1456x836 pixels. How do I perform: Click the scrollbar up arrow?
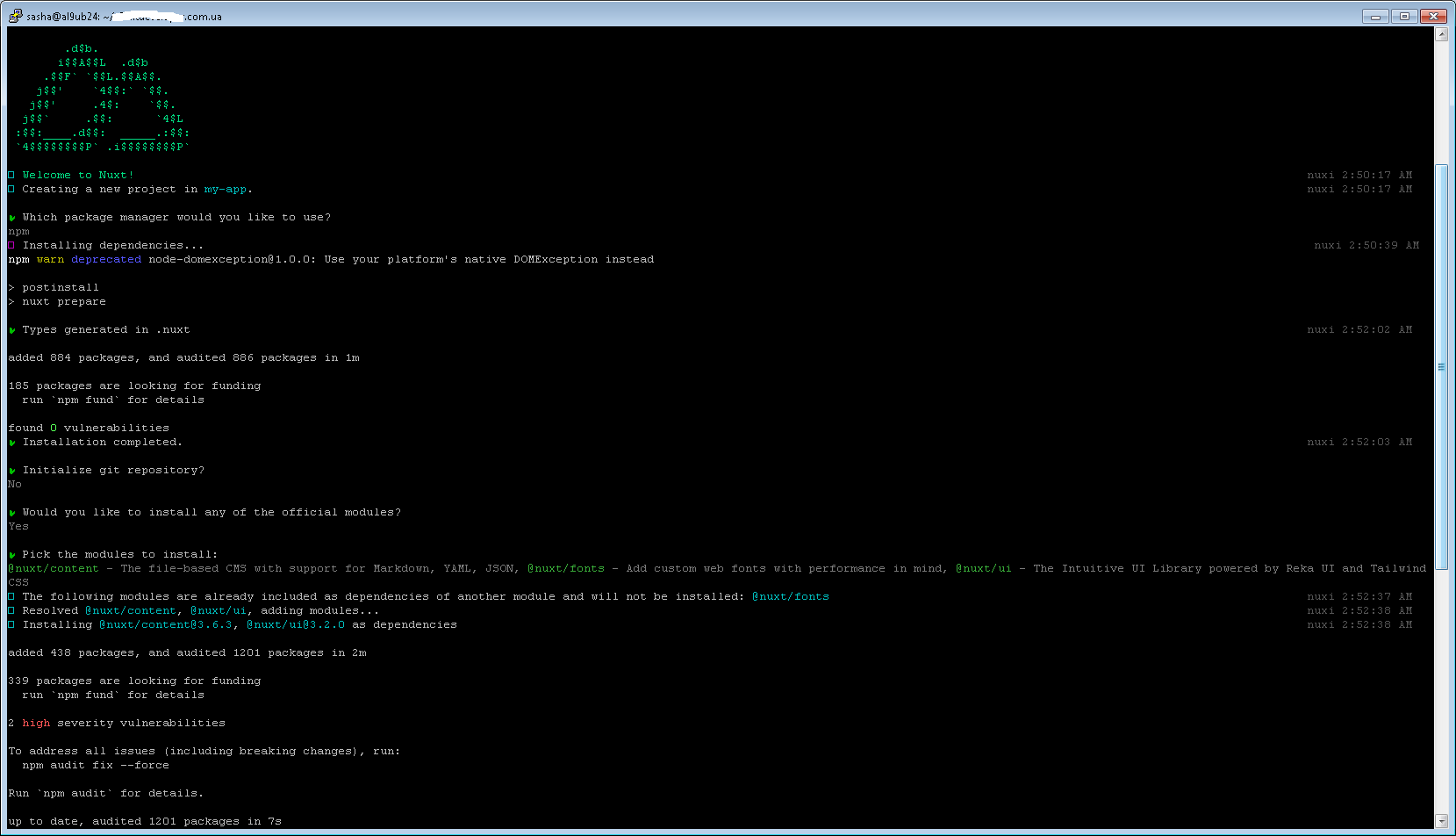pos(1442,33)
